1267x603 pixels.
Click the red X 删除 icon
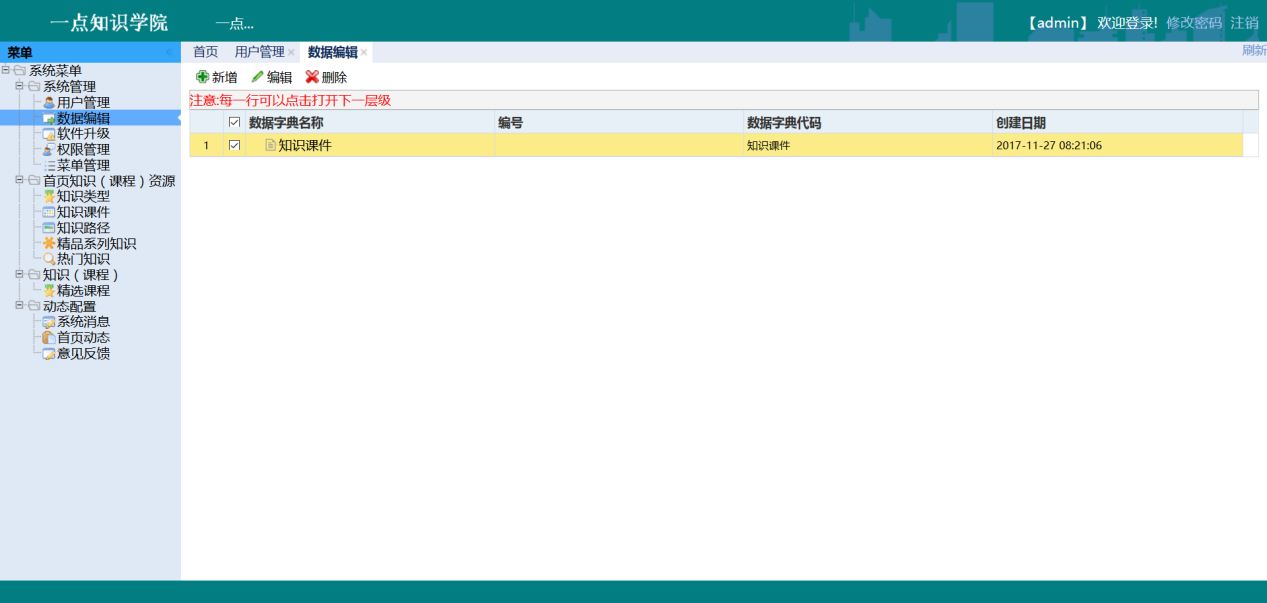[x=312, y=77]
